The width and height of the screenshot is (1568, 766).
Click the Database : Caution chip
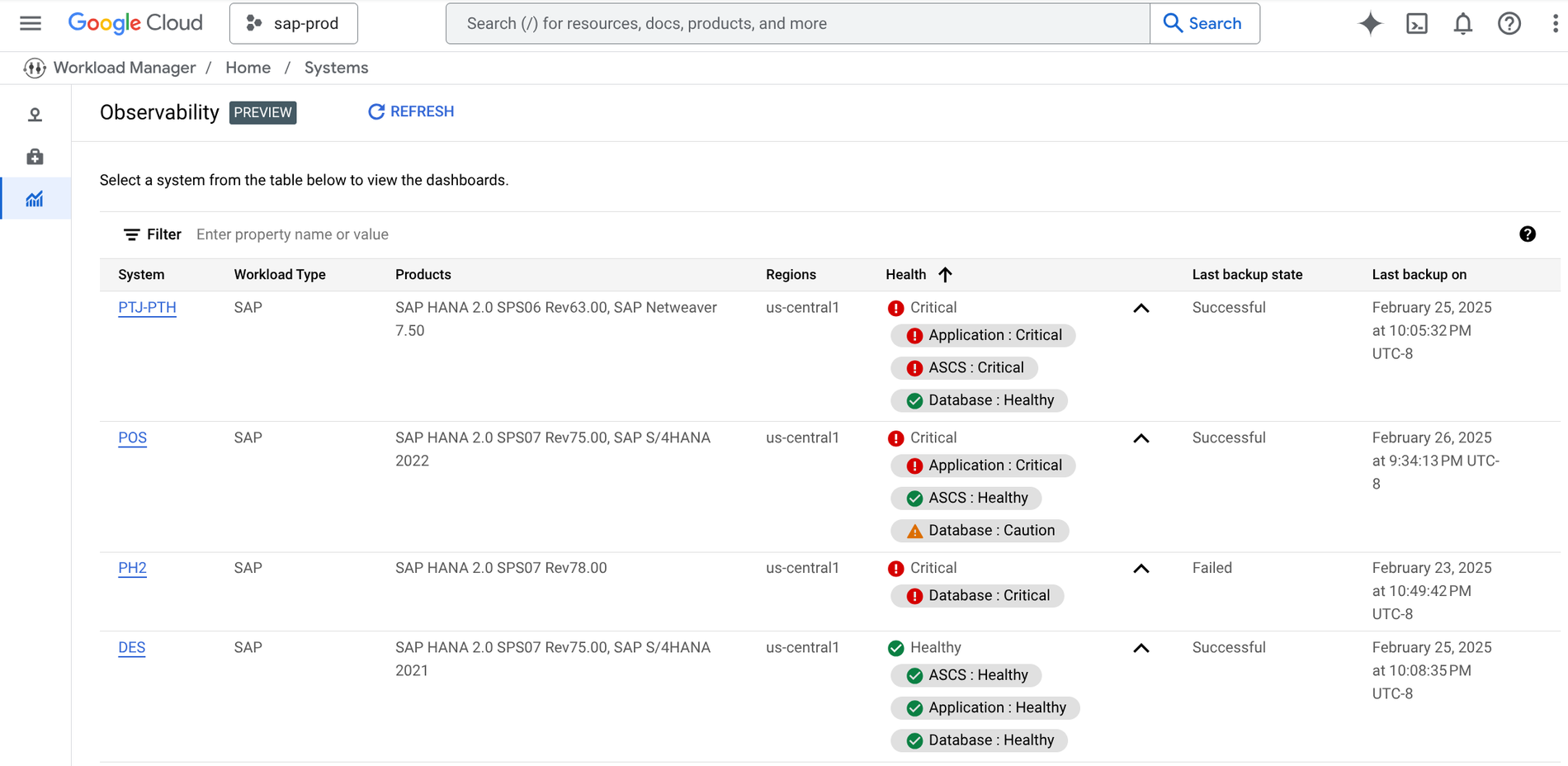point(980,531)
